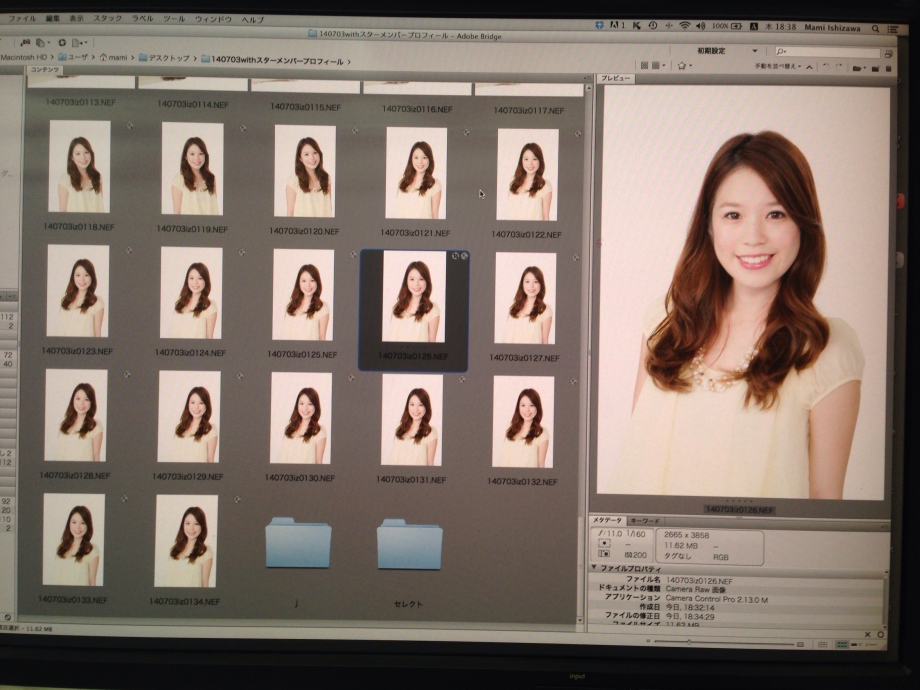The height and width of the screenshot is (690, 920).
Task: Click Mami Ishizawa user name in menu bar
Action: [x=832, y=28]
